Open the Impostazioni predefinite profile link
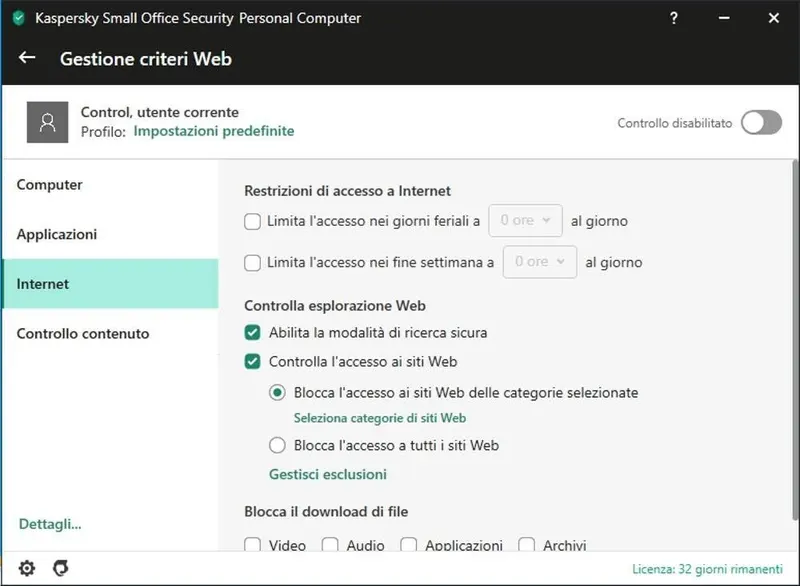The height and width of the screenshot is (586, 800). tap(214, 131)
